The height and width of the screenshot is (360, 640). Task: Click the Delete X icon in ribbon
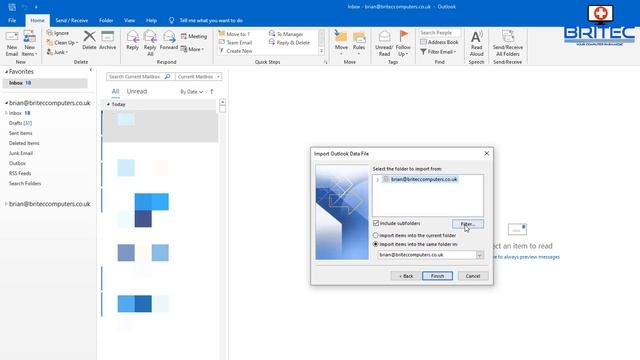click(89, 36)
